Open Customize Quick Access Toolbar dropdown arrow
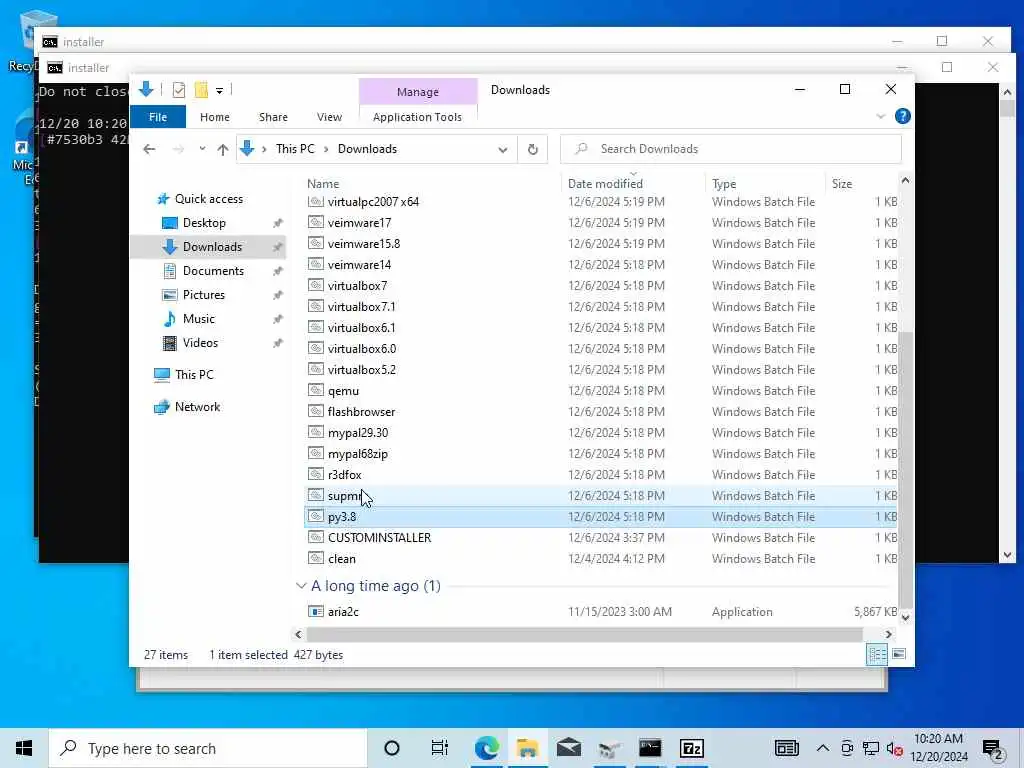 (219, 91)
